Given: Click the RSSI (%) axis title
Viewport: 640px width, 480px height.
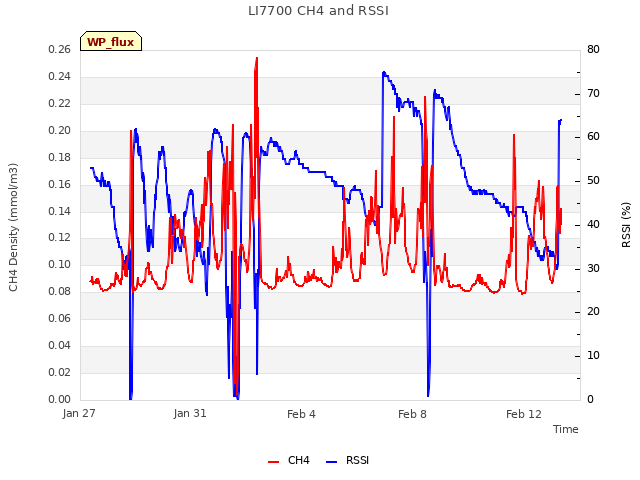Looking at the screenshot, I should tap(626, 225).
